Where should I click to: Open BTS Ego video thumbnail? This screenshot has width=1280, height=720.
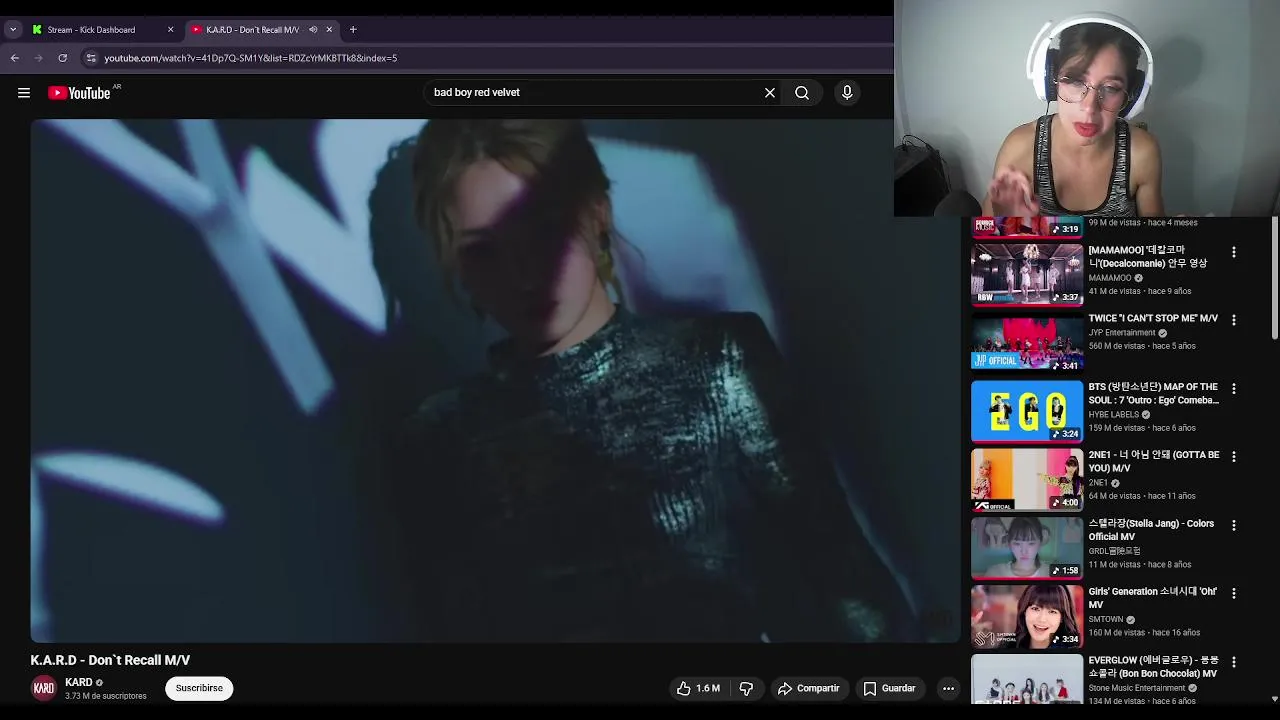pos(1027,411)
